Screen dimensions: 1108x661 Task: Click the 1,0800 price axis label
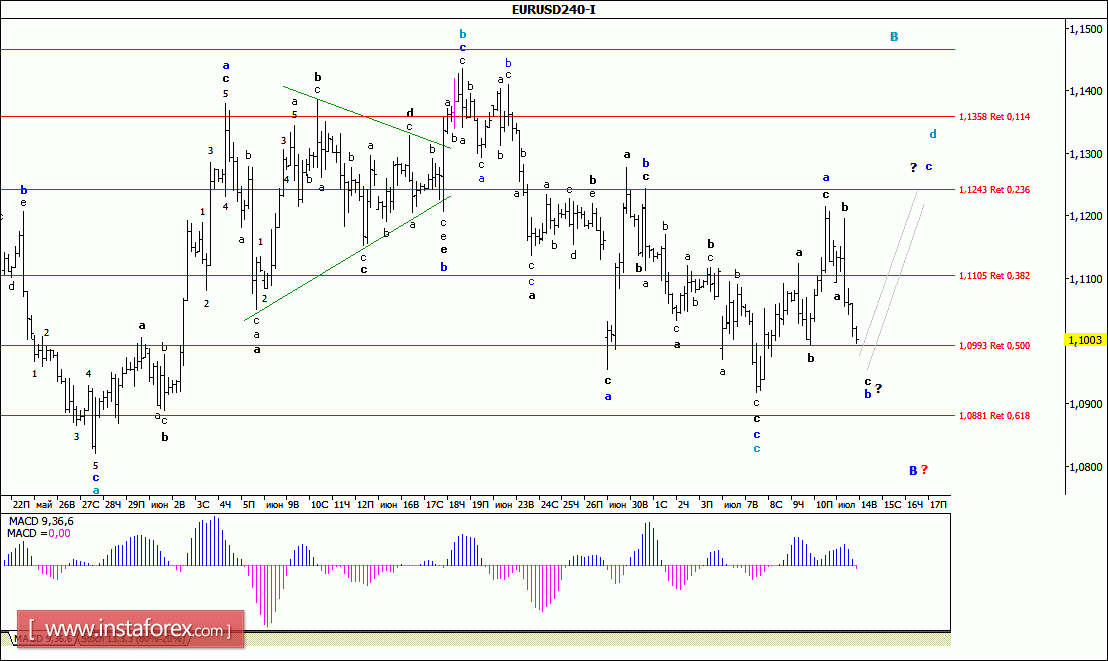[x=1085, y=467]
